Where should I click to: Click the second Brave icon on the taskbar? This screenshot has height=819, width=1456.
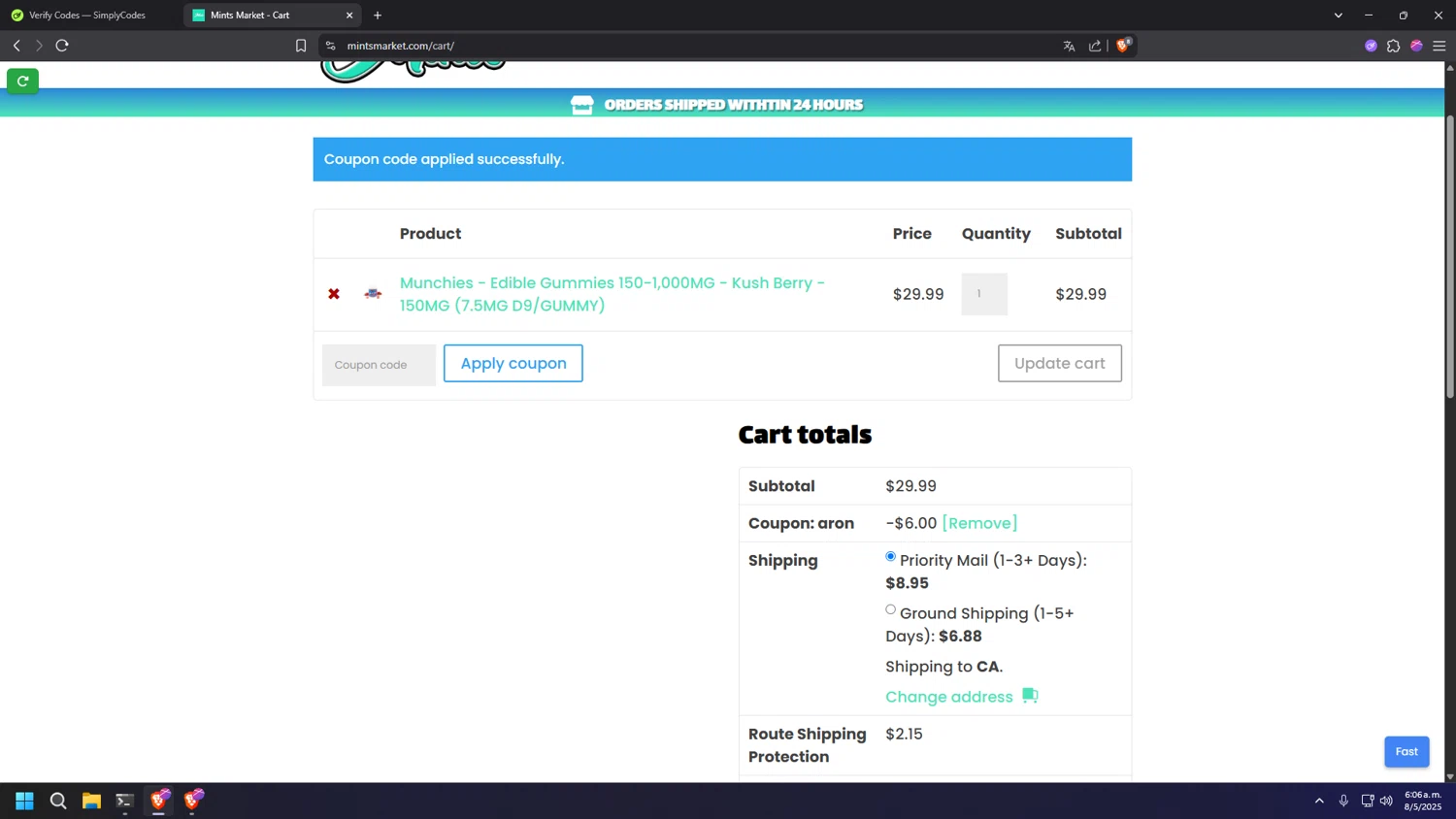(193, 800)
